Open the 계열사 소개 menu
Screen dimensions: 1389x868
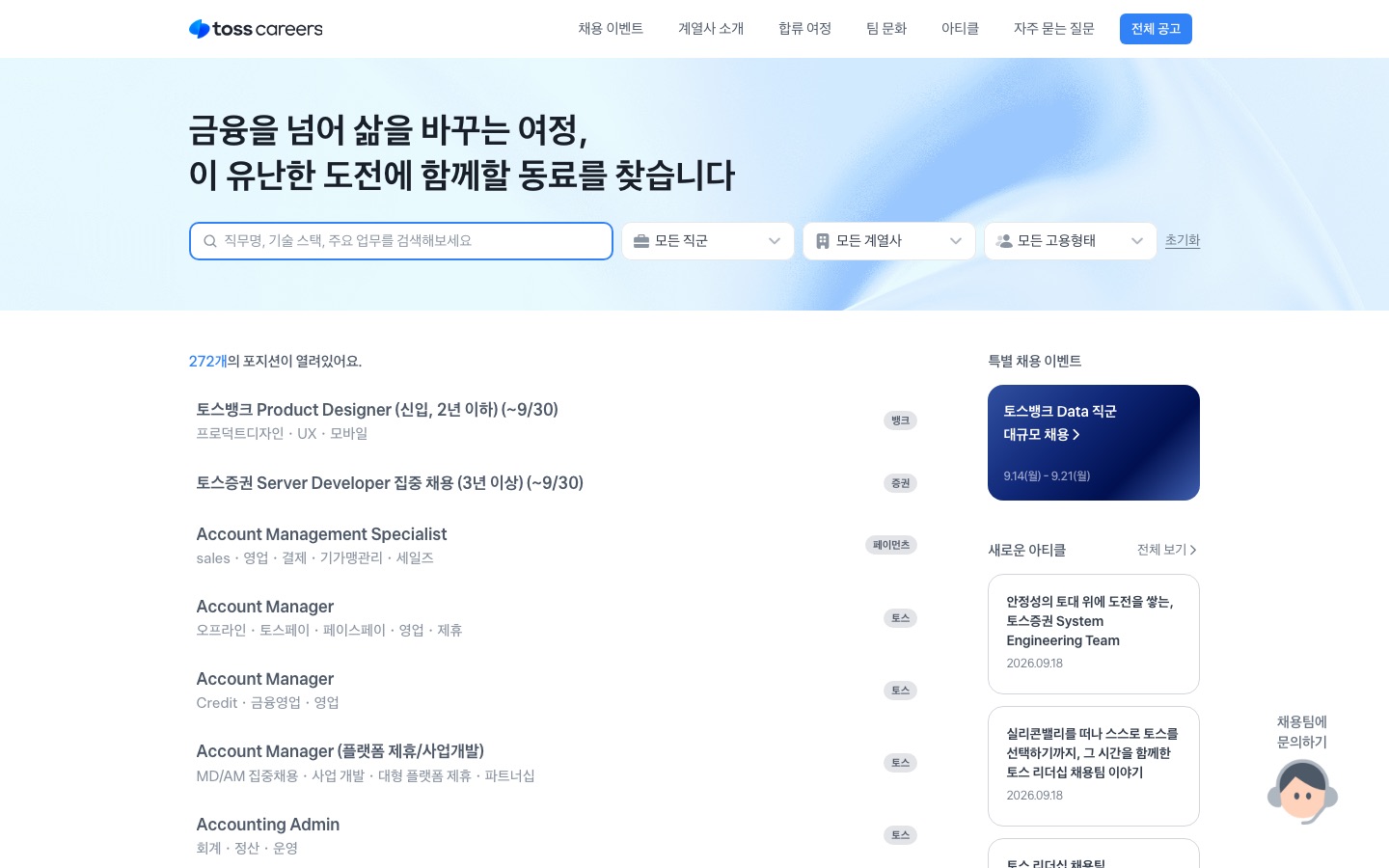coord(711,29)
